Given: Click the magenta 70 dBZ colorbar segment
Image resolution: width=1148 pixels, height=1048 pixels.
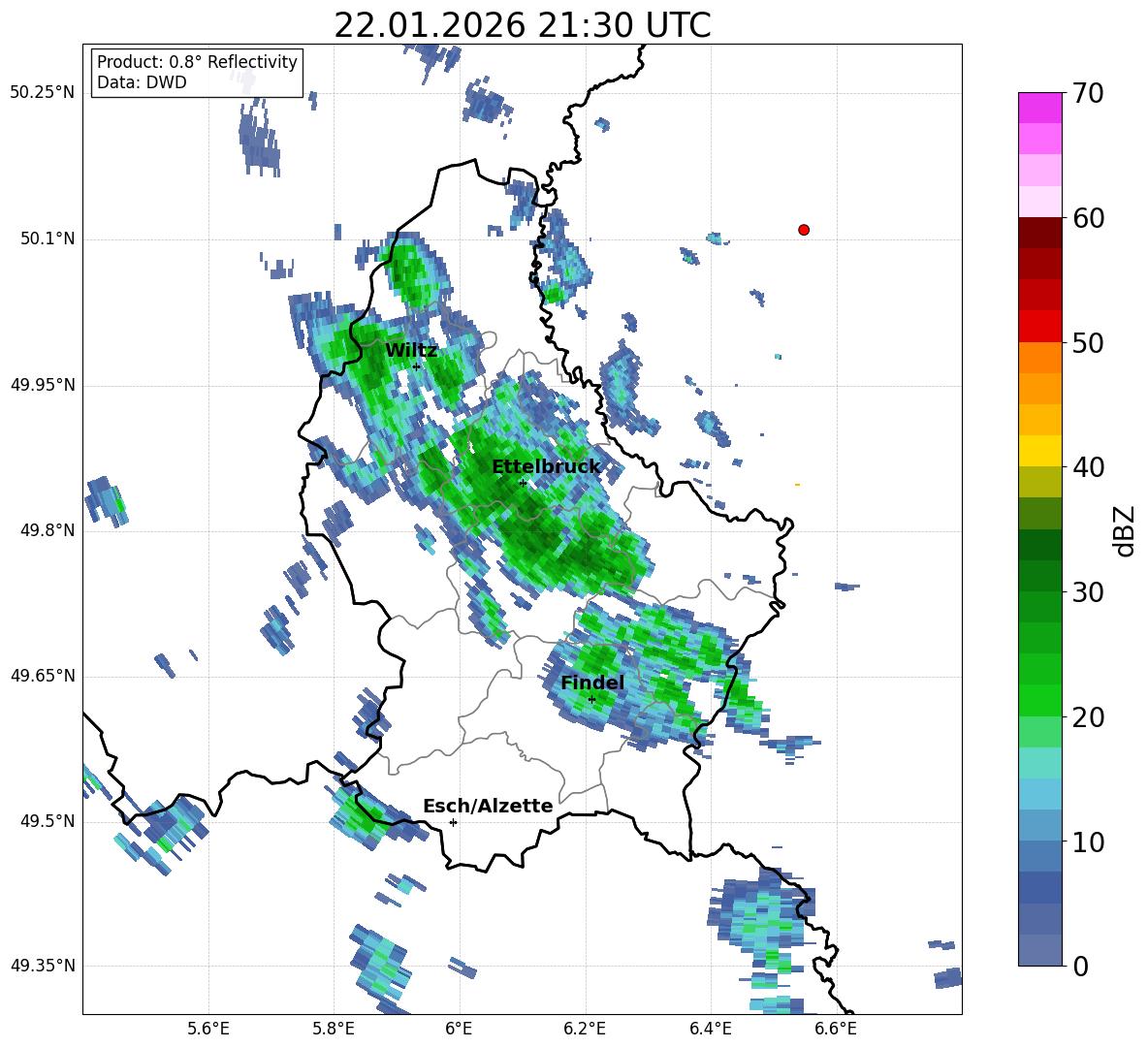Looking at the screenshot, I should 1039,108.
